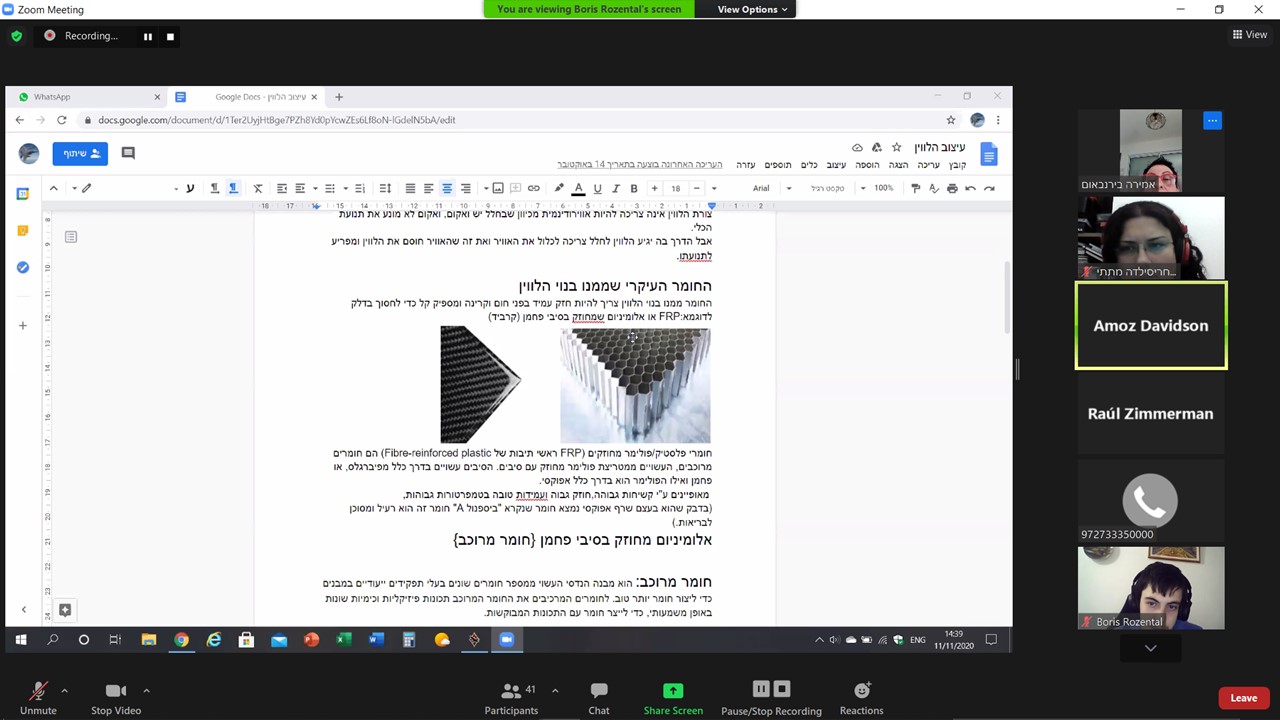Select center alignment in Docs toolbar

click(x=447, y=188)
